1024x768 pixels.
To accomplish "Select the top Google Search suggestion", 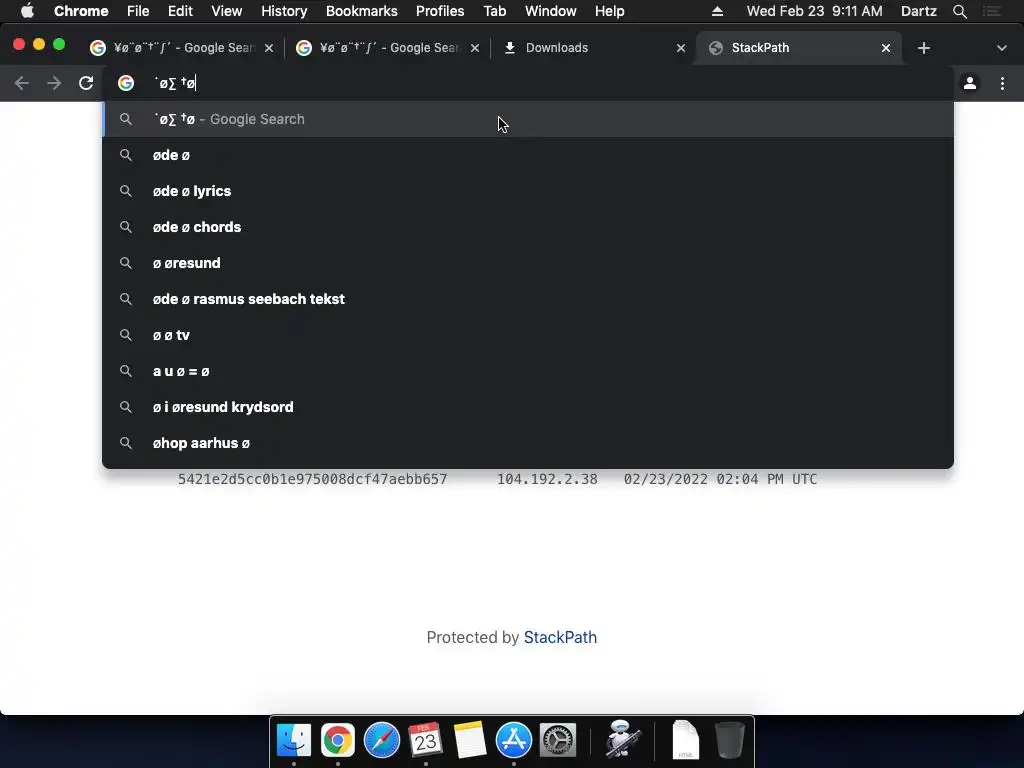I will click(x=528, y=119).
